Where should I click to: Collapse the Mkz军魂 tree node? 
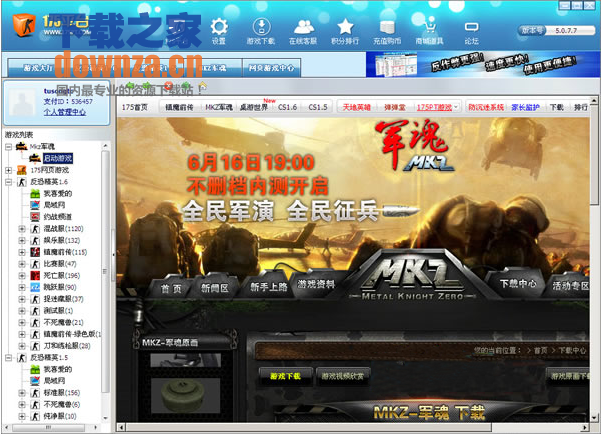[8, 146]
